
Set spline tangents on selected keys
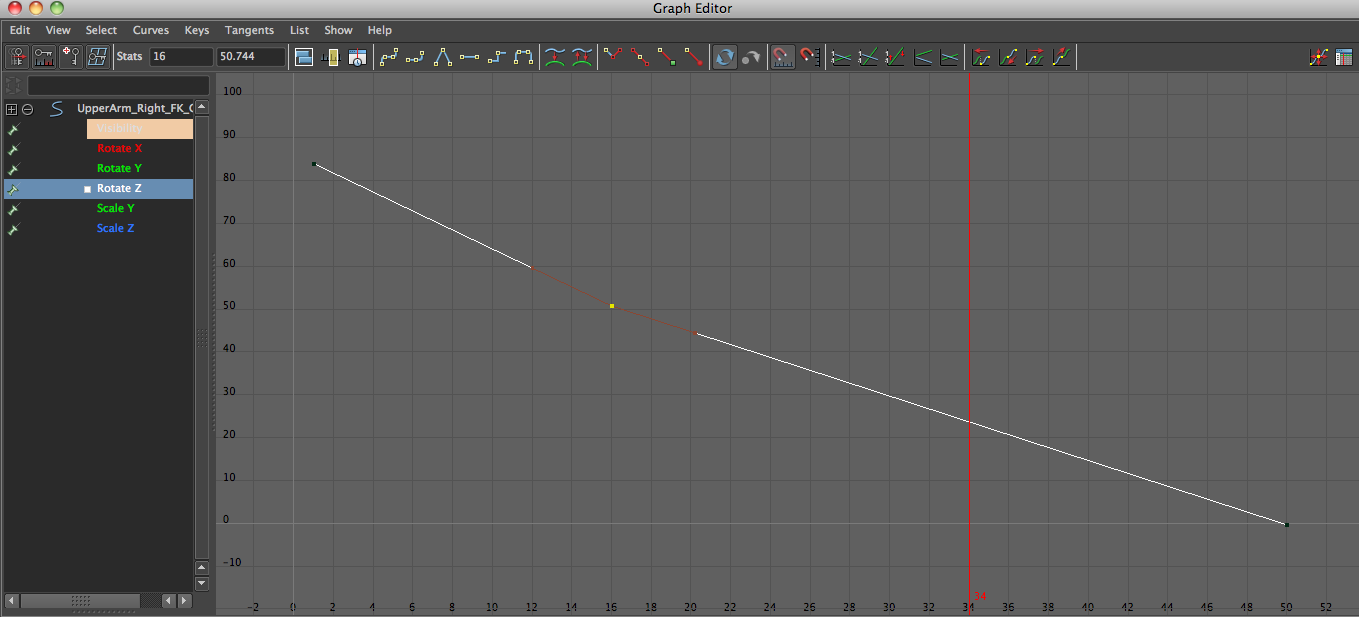pos(387,57)
